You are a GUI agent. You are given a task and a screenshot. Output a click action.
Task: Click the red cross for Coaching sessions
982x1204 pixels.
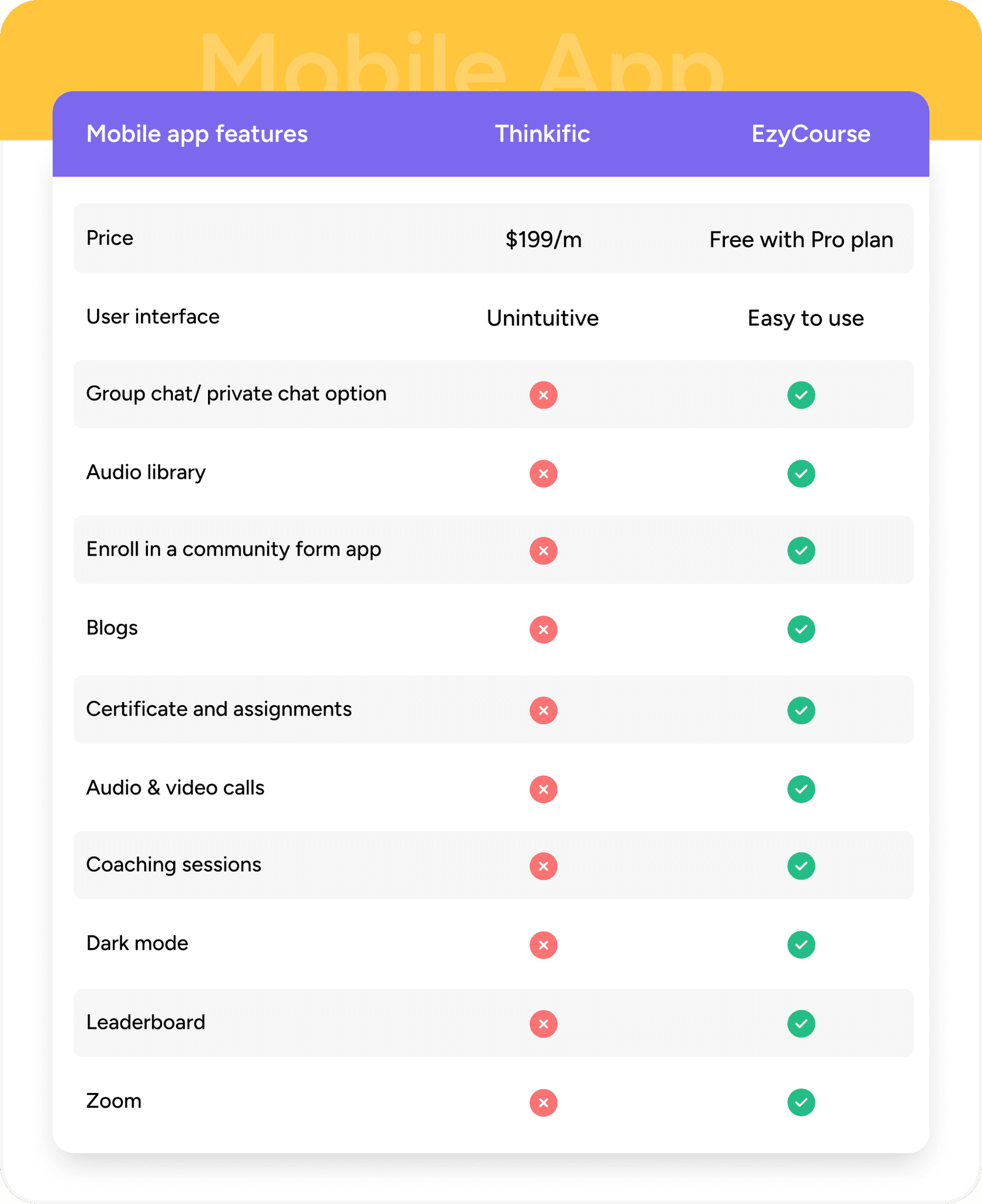(543, 866)
